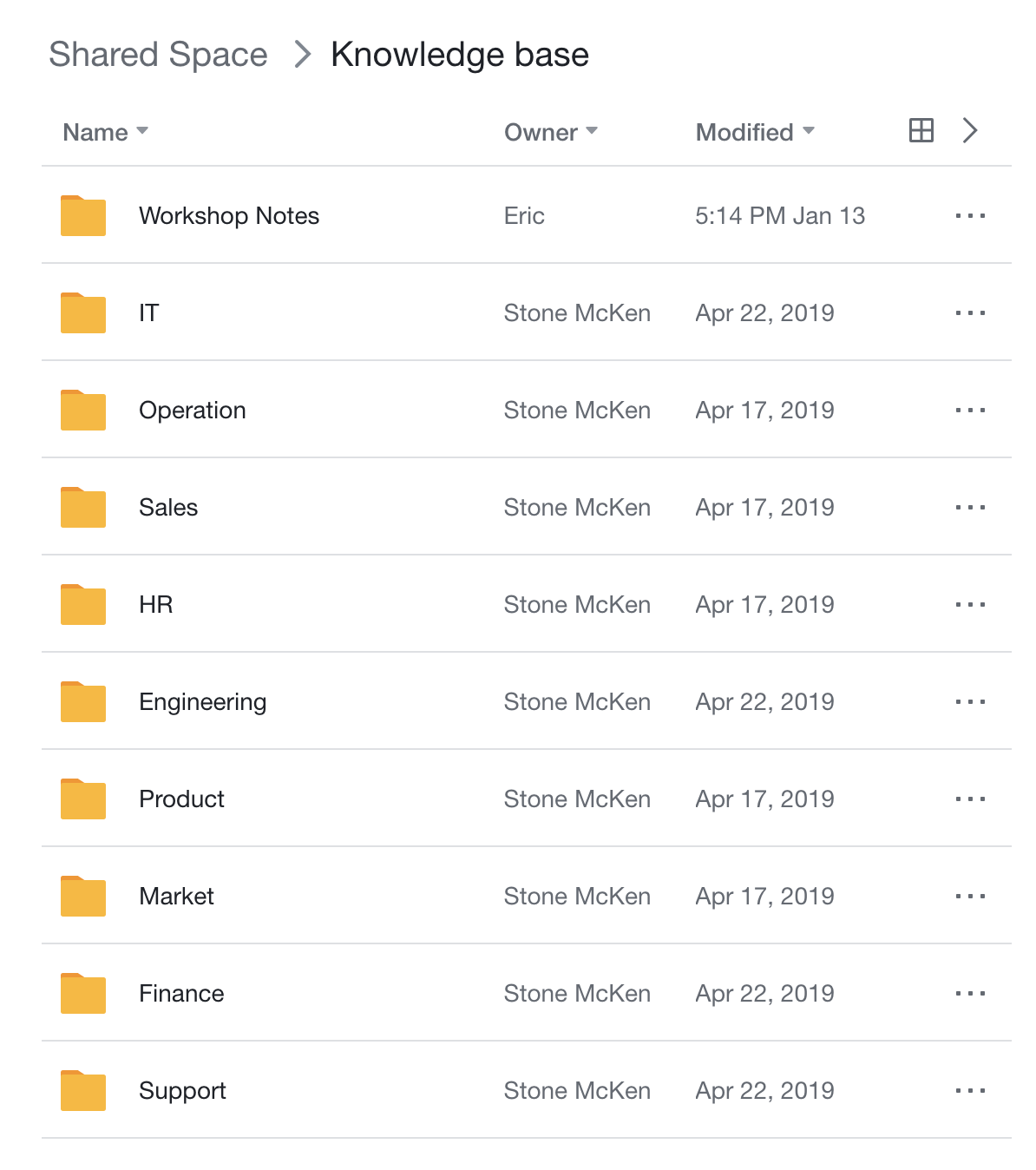
Task: Click the Operation folder icon
Action: pyautogui.click(x=83, y=411)
